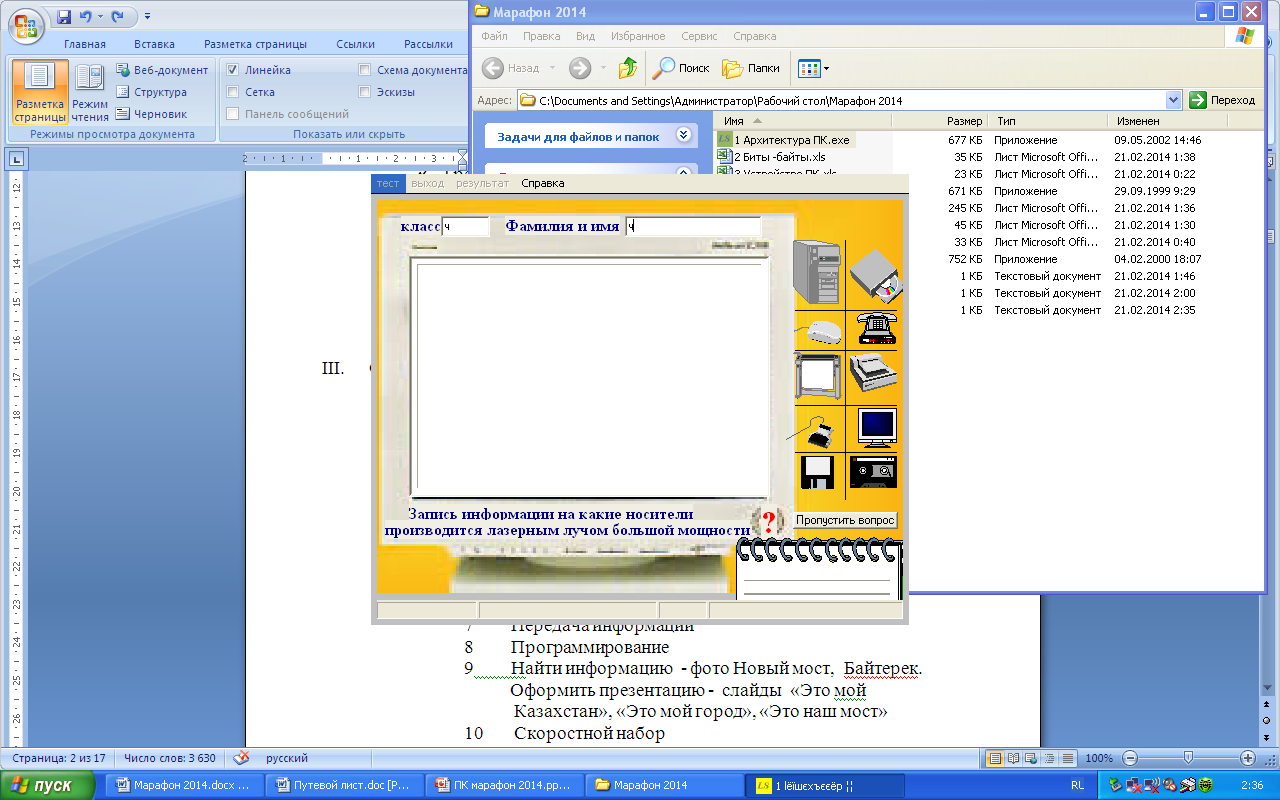Click the Forward arrow in Explorer toolbar

tap(580, 68)
